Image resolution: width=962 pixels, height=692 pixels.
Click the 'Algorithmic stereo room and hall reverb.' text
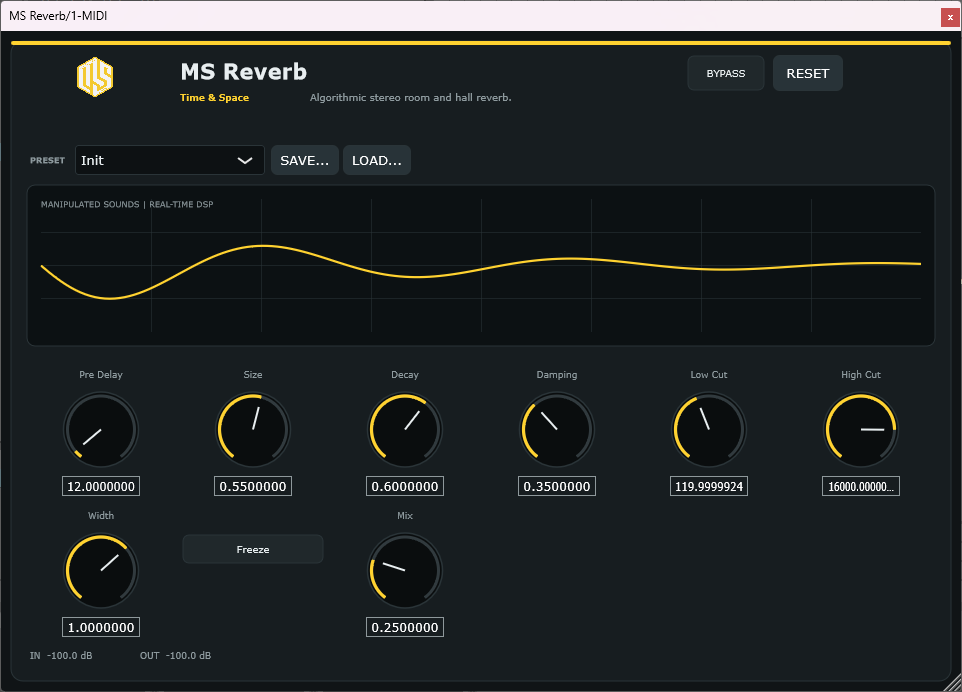pyautogui.click(x=410, y=98)
